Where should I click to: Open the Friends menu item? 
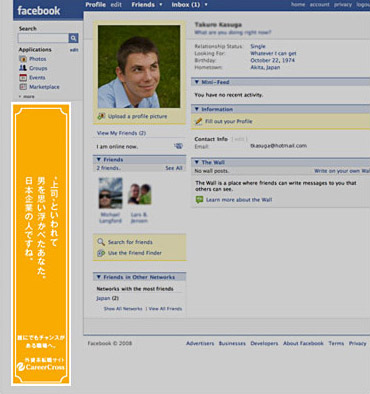(143, 5)
